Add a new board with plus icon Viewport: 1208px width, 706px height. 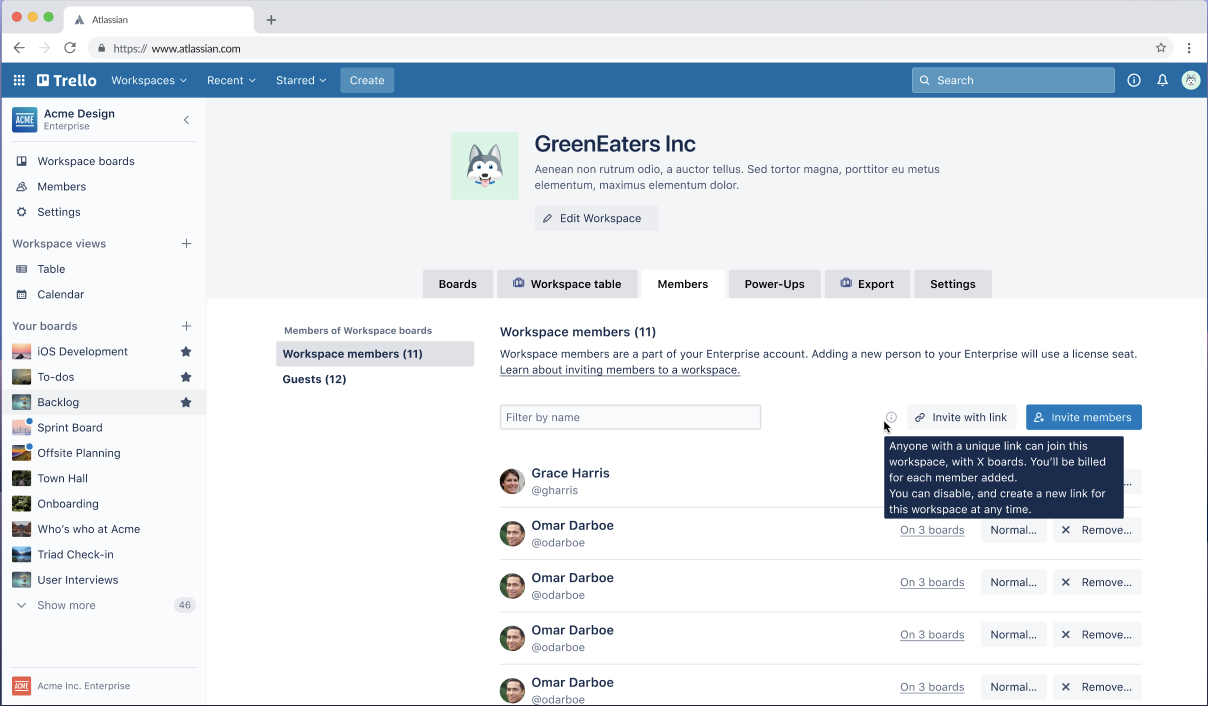tap(186, 326)
